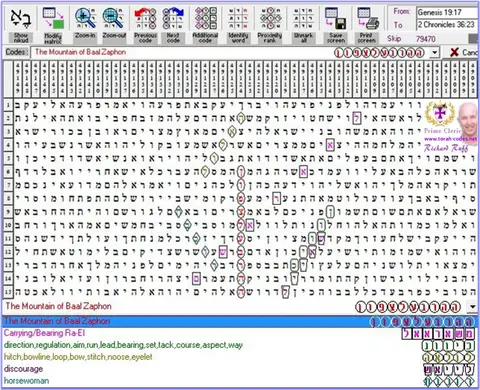Click the Save screen icon
Screen dimensions: 480x390
click(336, 18)
